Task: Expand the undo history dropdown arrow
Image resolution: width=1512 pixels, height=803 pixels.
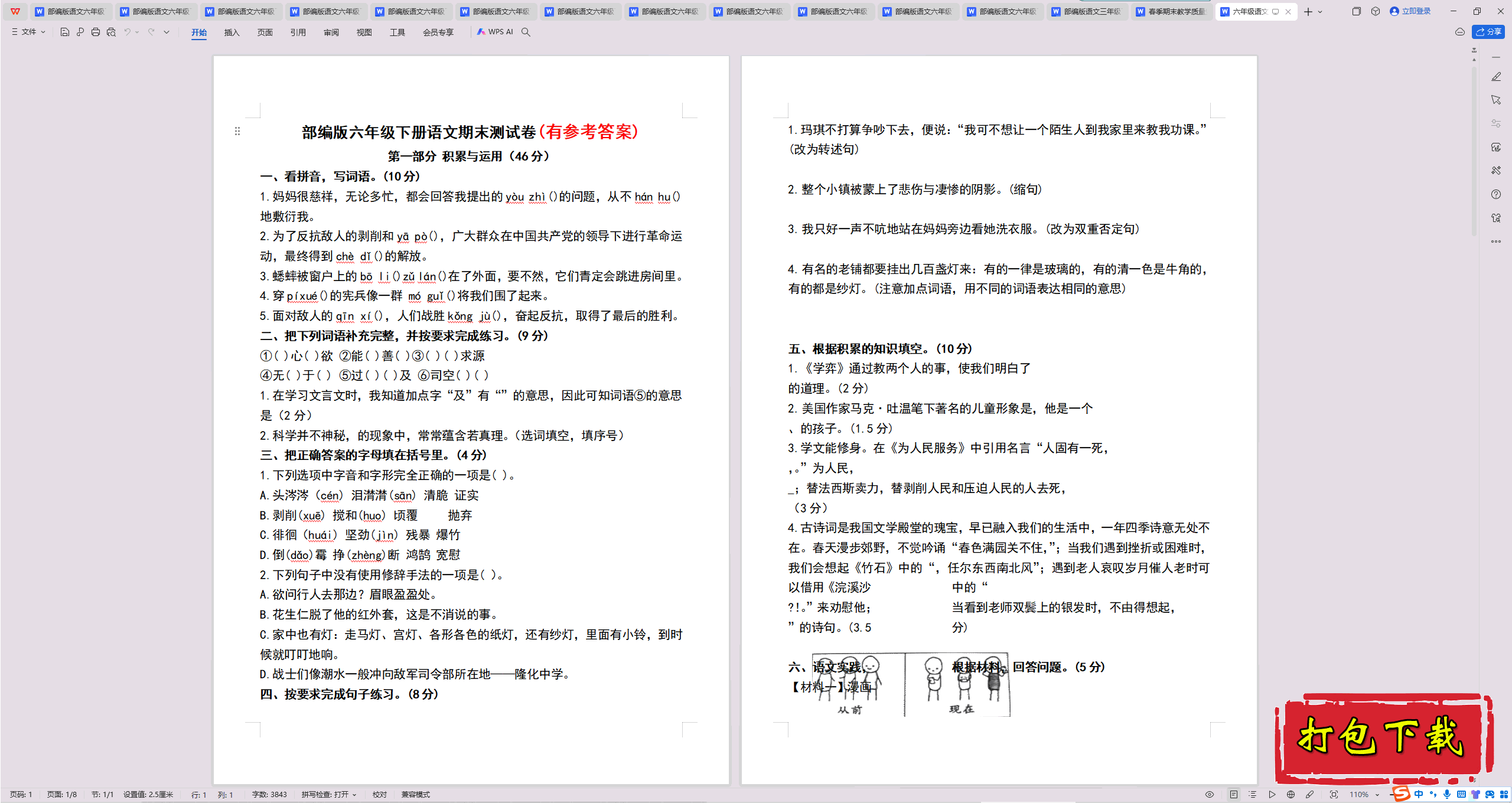Action: [x=137, y=32]
